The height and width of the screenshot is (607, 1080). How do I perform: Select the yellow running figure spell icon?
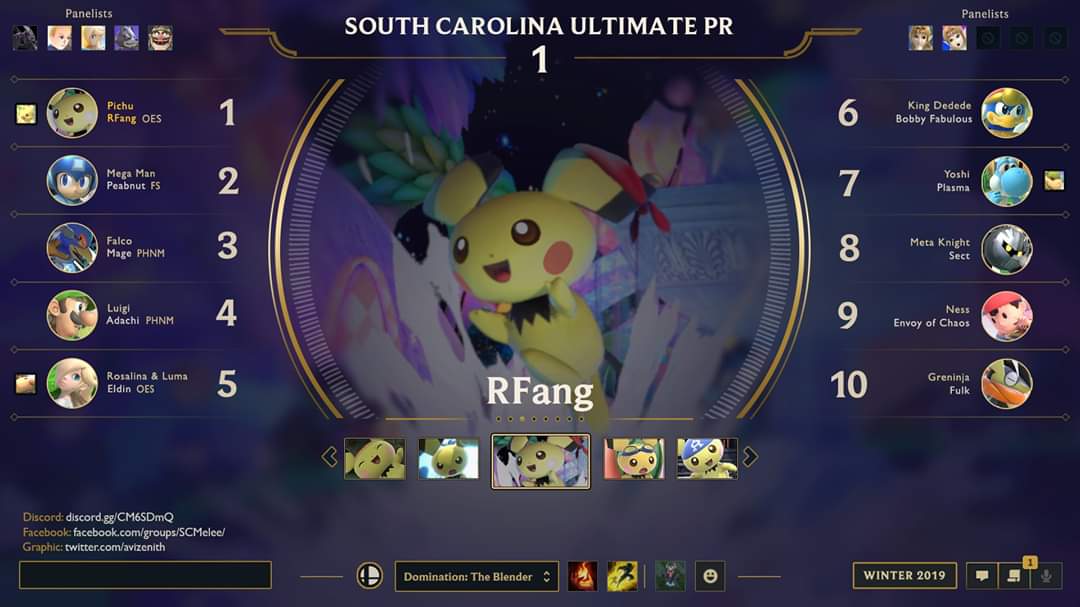[x=622, y=576]
